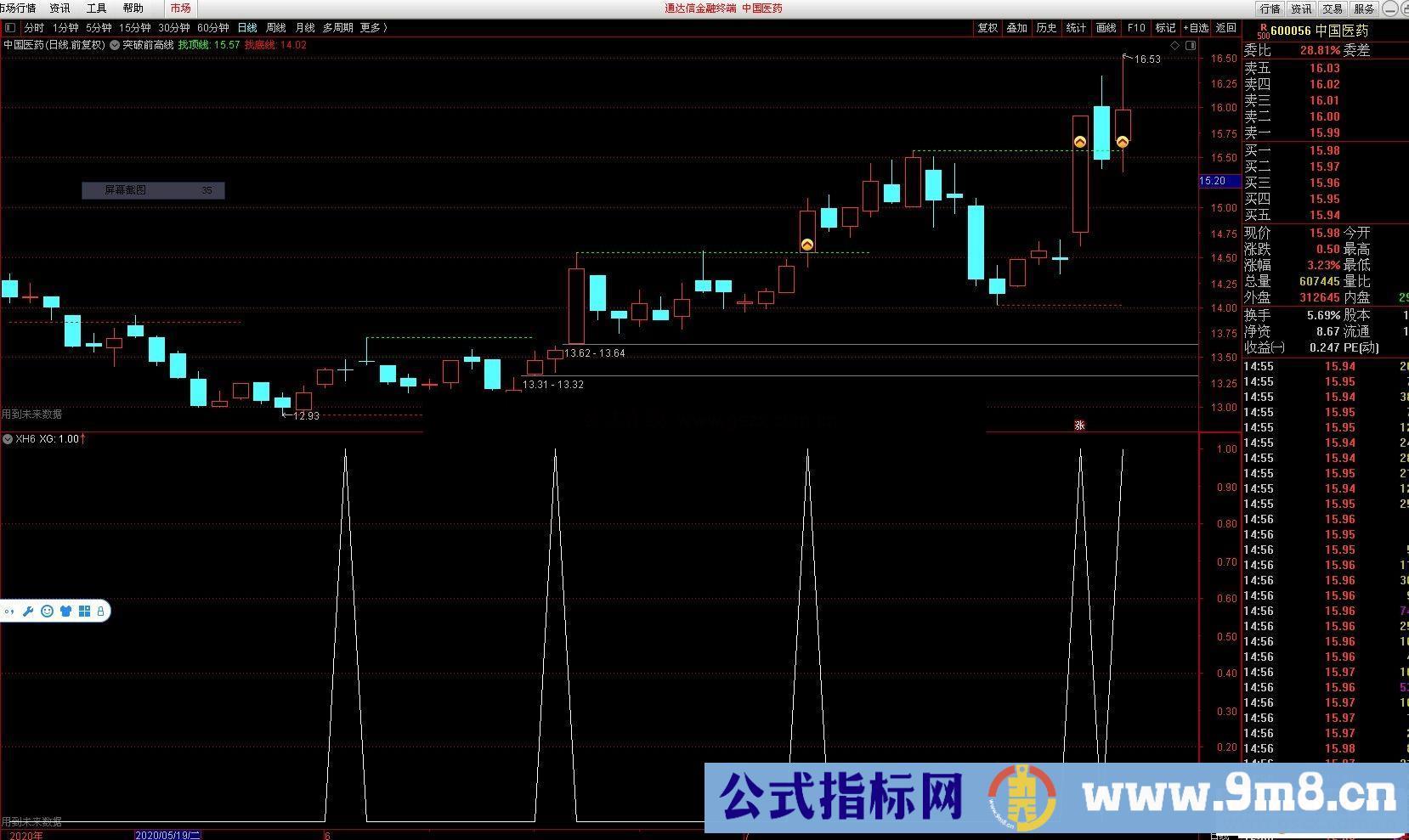Viewport: 1409px width, 840px height.
Task: Toggle the left panel icon before 分时
Action: click(x=10, y=28)
